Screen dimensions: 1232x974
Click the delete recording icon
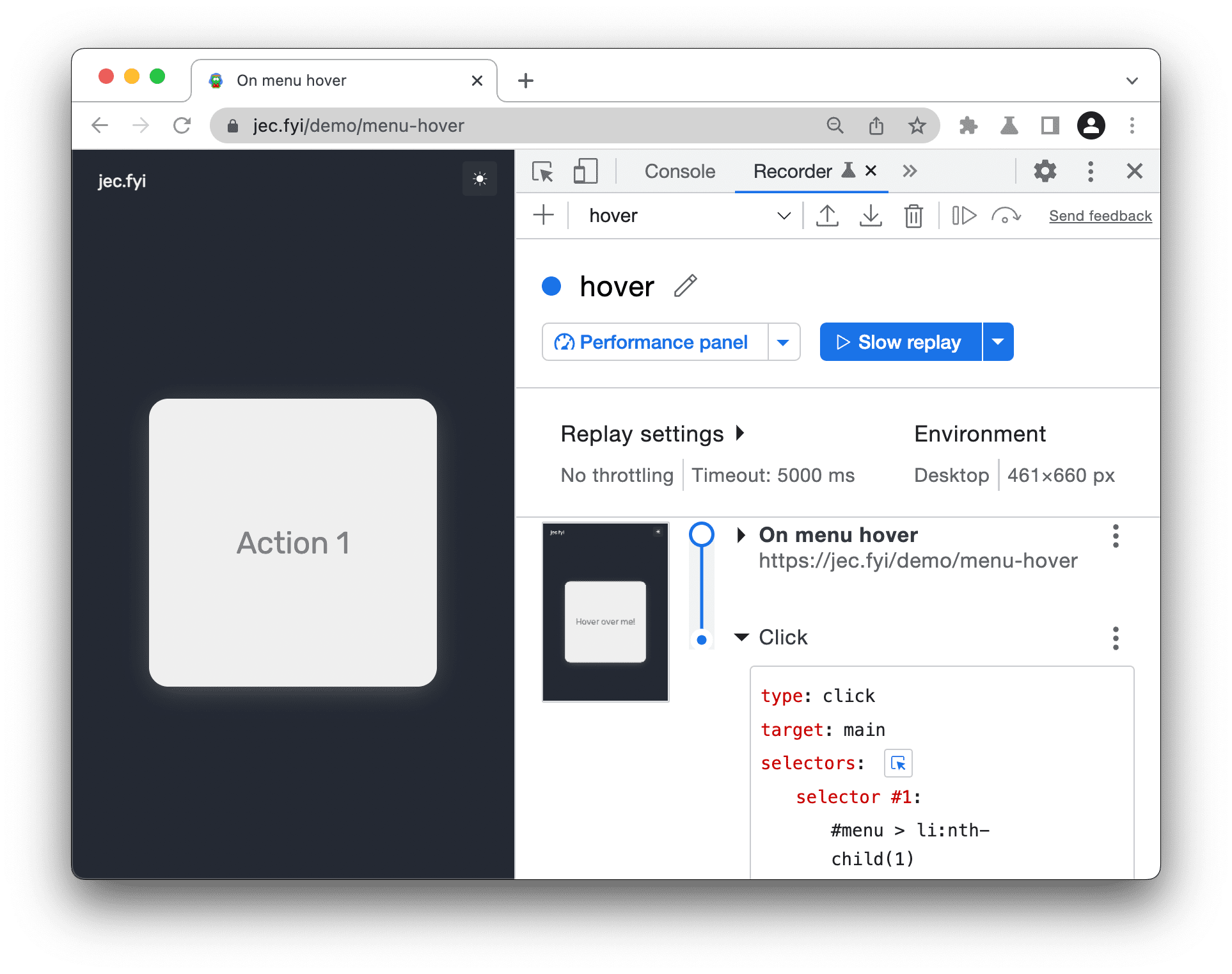(x=912, y=217)
